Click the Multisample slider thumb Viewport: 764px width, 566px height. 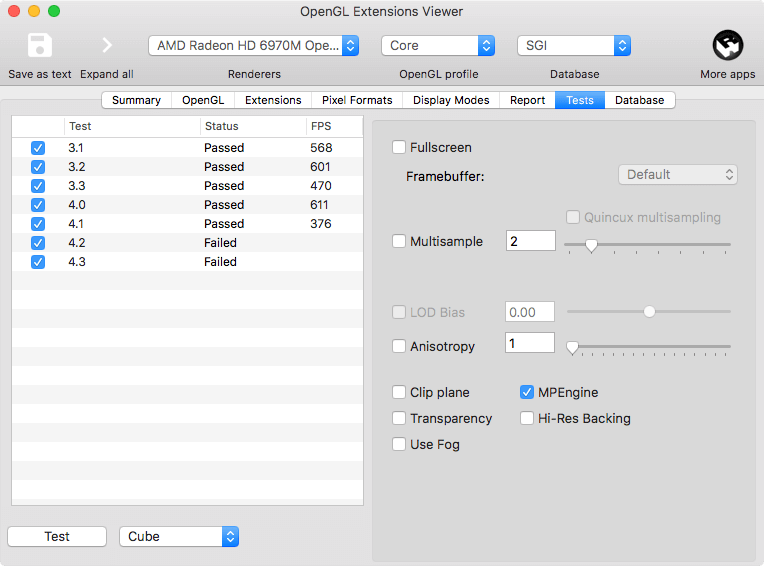coord(591,245)
